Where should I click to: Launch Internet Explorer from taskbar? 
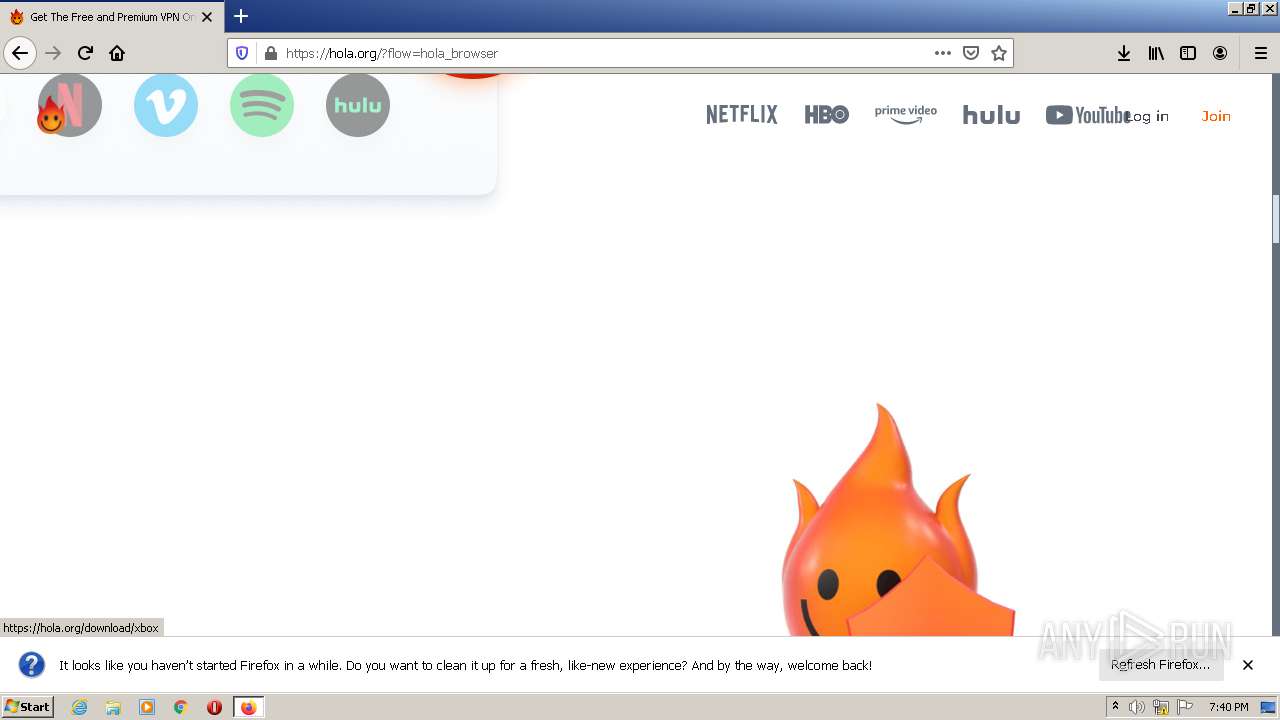(x=80, y=707)
